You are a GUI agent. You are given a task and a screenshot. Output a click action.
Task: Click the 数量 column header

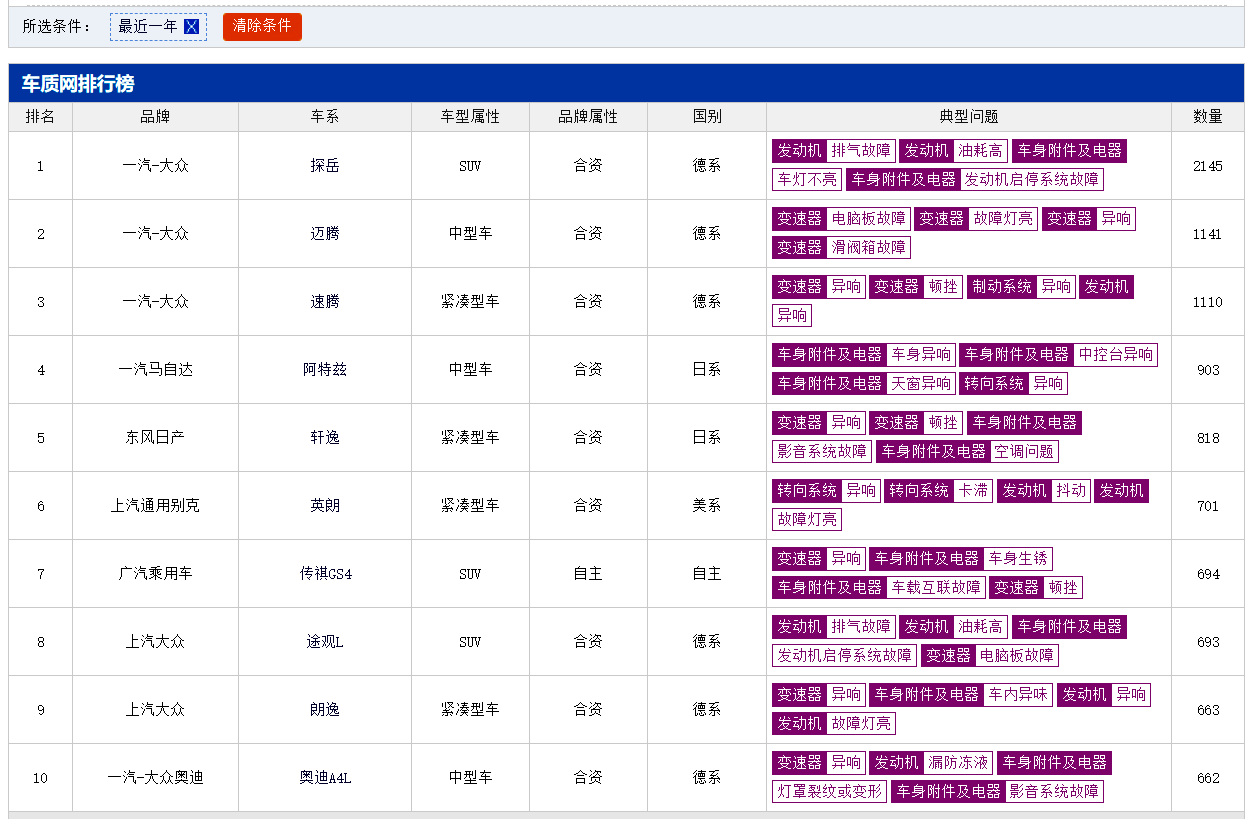(1208, 117)
